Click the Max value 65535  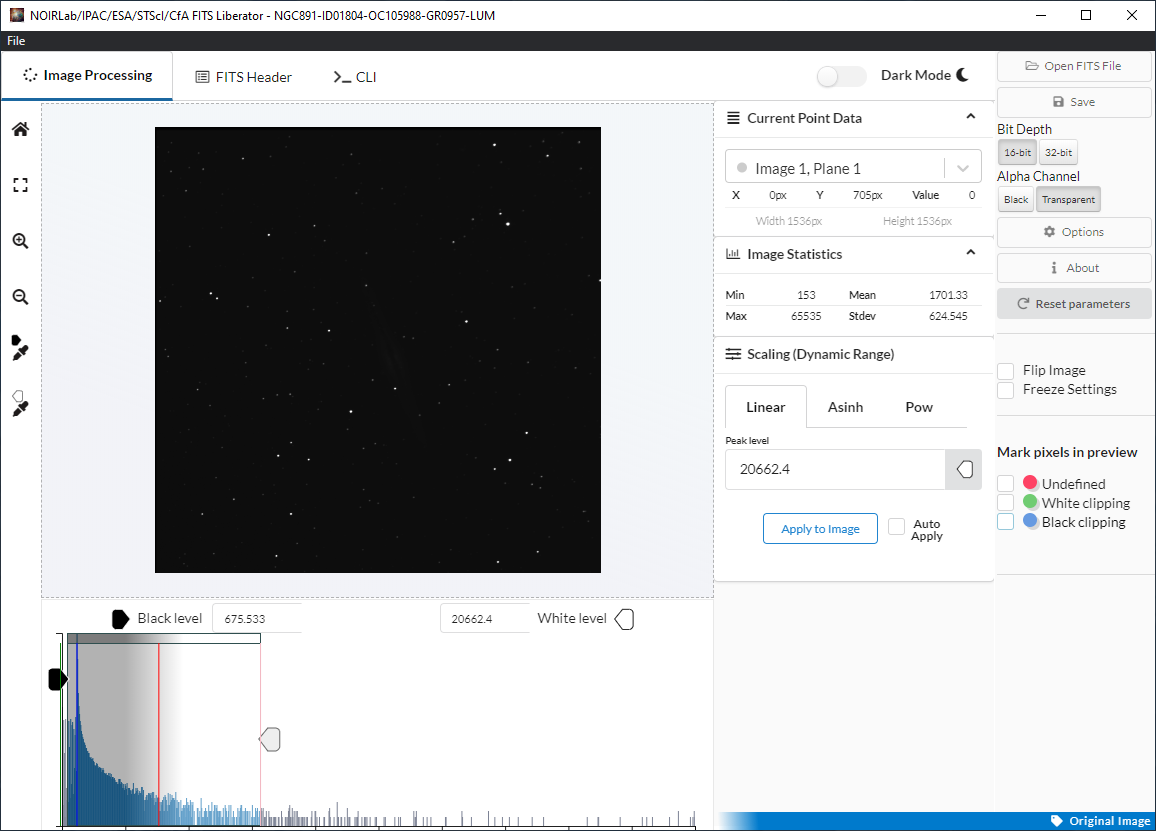(x=806, y=316)
